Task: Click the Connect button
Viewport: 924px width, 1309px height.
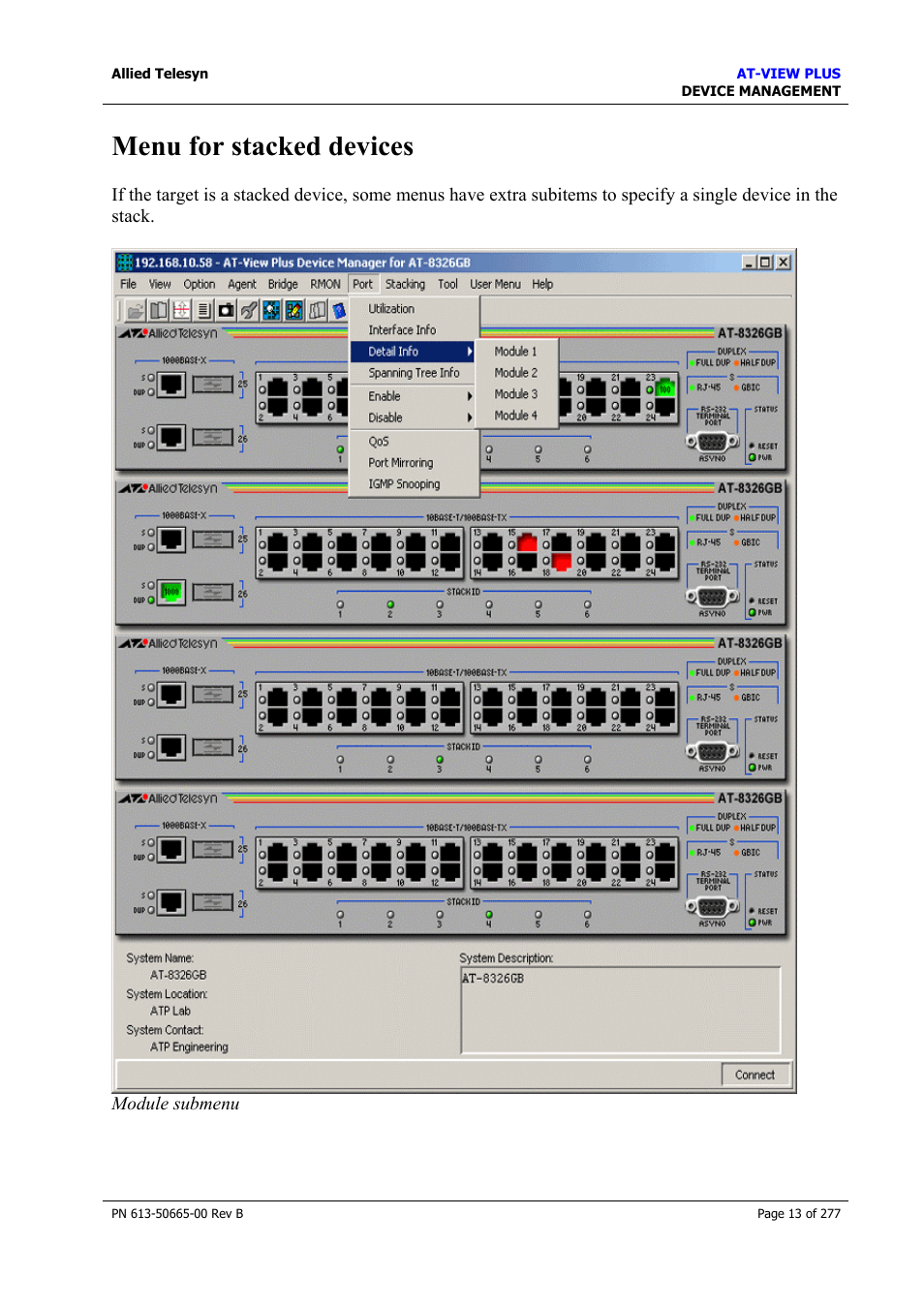Action: click(755, 1075)
